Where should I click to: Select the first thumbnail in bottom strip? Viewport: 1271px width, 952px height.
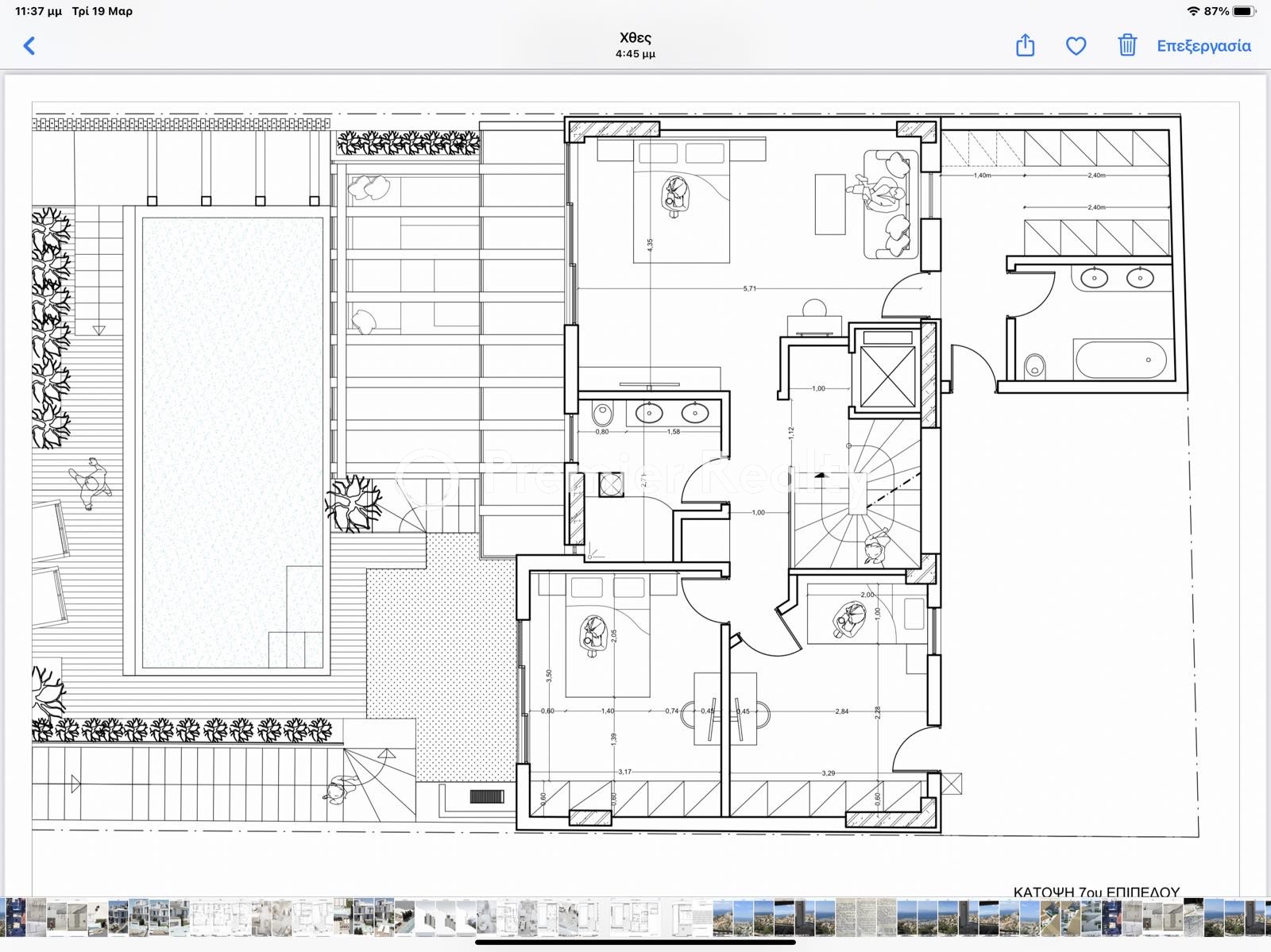[14, 916]
